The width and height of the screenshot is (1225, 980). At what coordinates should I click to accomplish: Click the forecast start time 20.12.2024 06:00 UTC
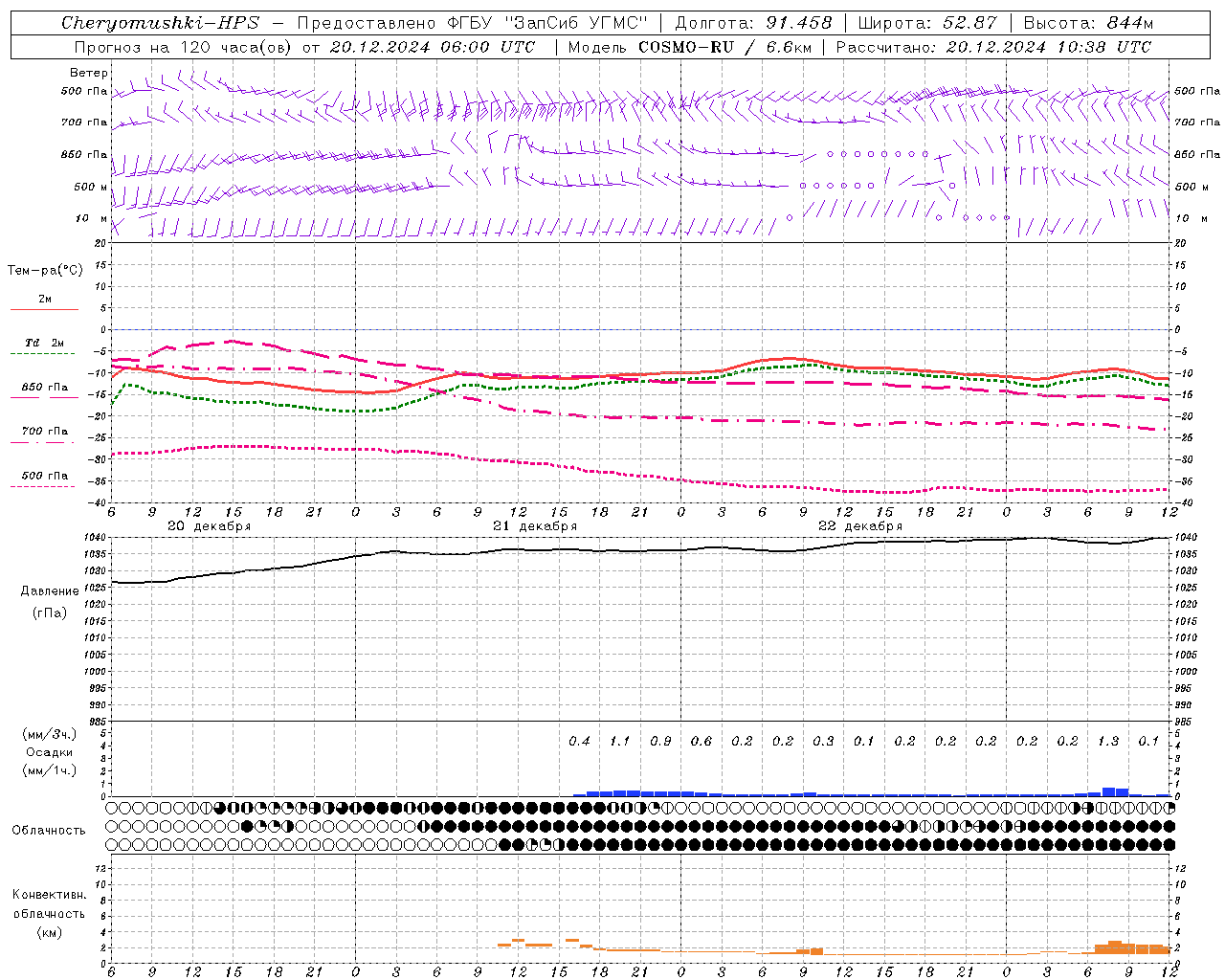[432, 47]
